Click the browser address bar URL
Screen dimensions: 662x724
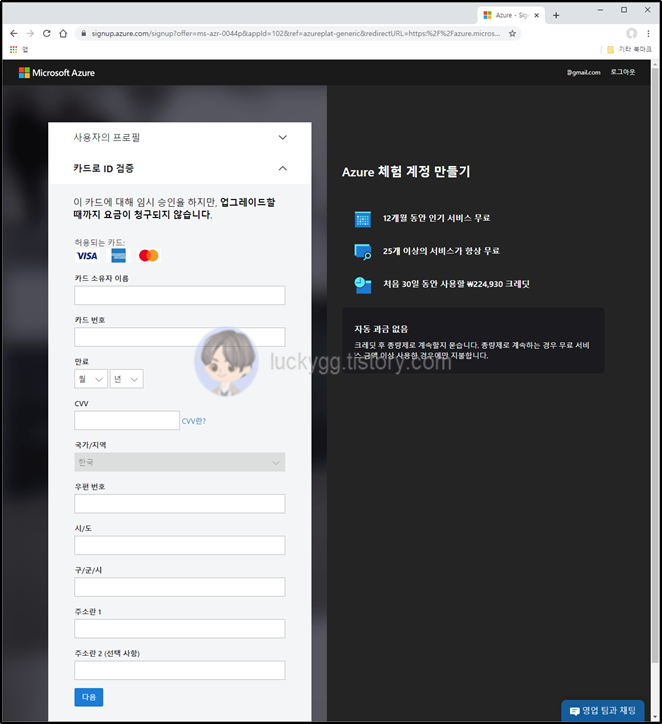(x=295, y=34)
